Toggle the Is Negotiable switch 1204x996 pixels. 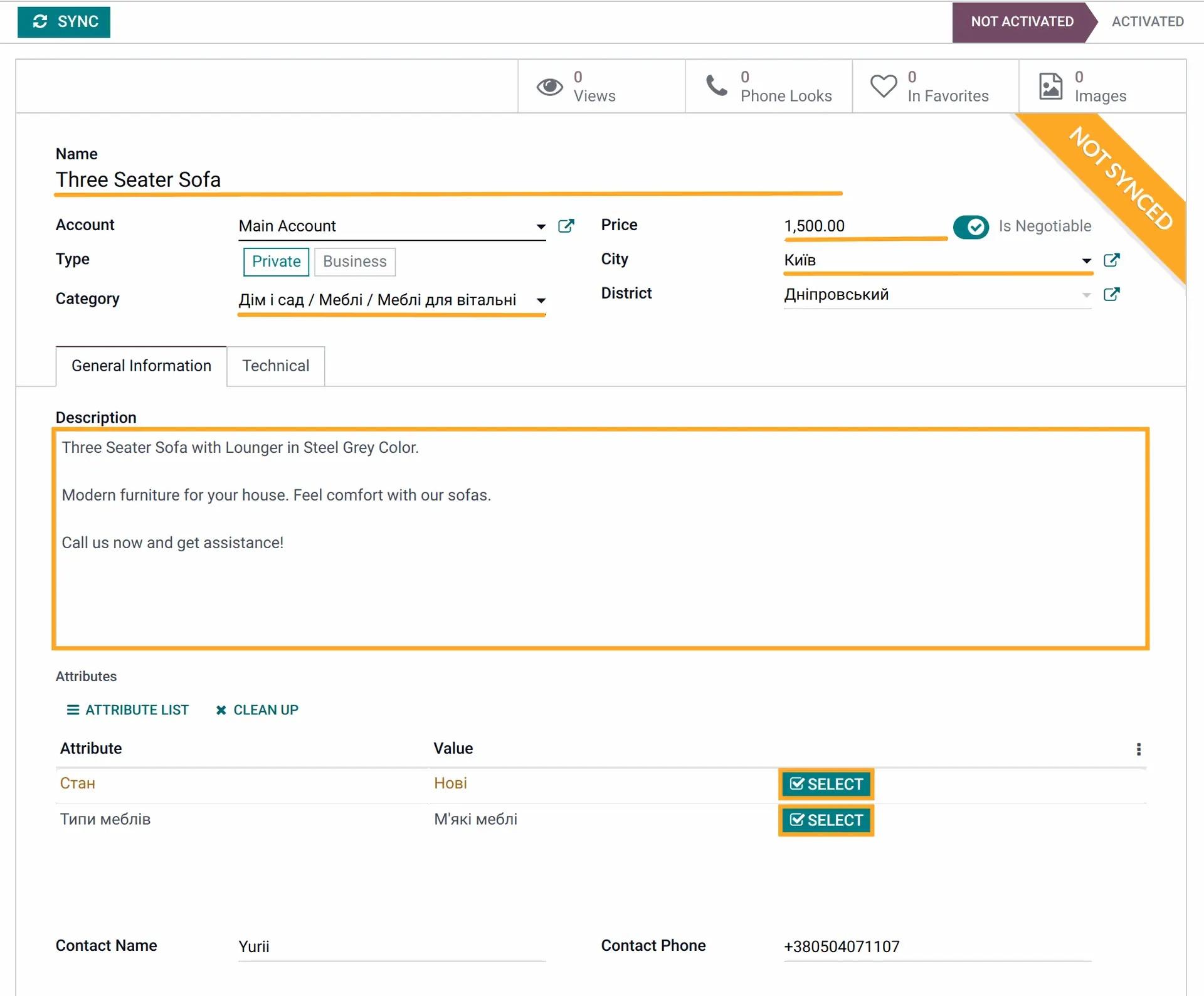coord(971,226)
